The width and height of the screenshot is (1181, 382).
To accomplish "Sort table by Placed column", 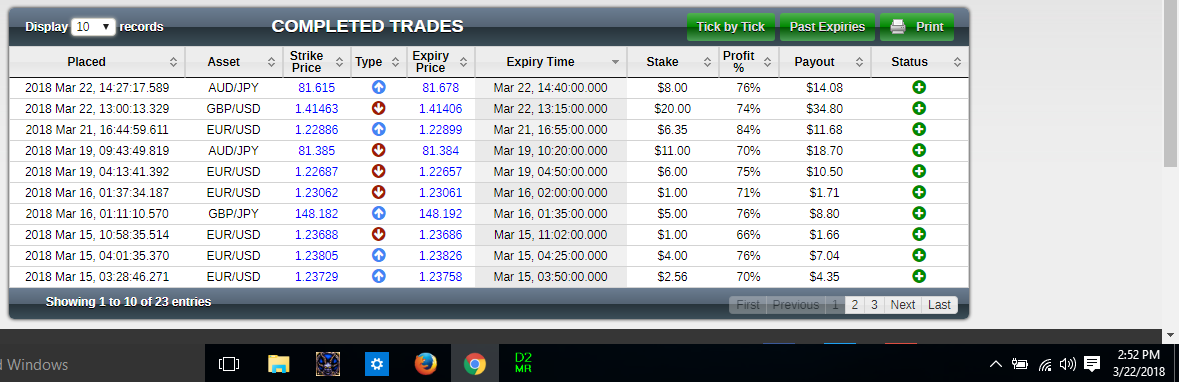I will [x=96, y=62].
